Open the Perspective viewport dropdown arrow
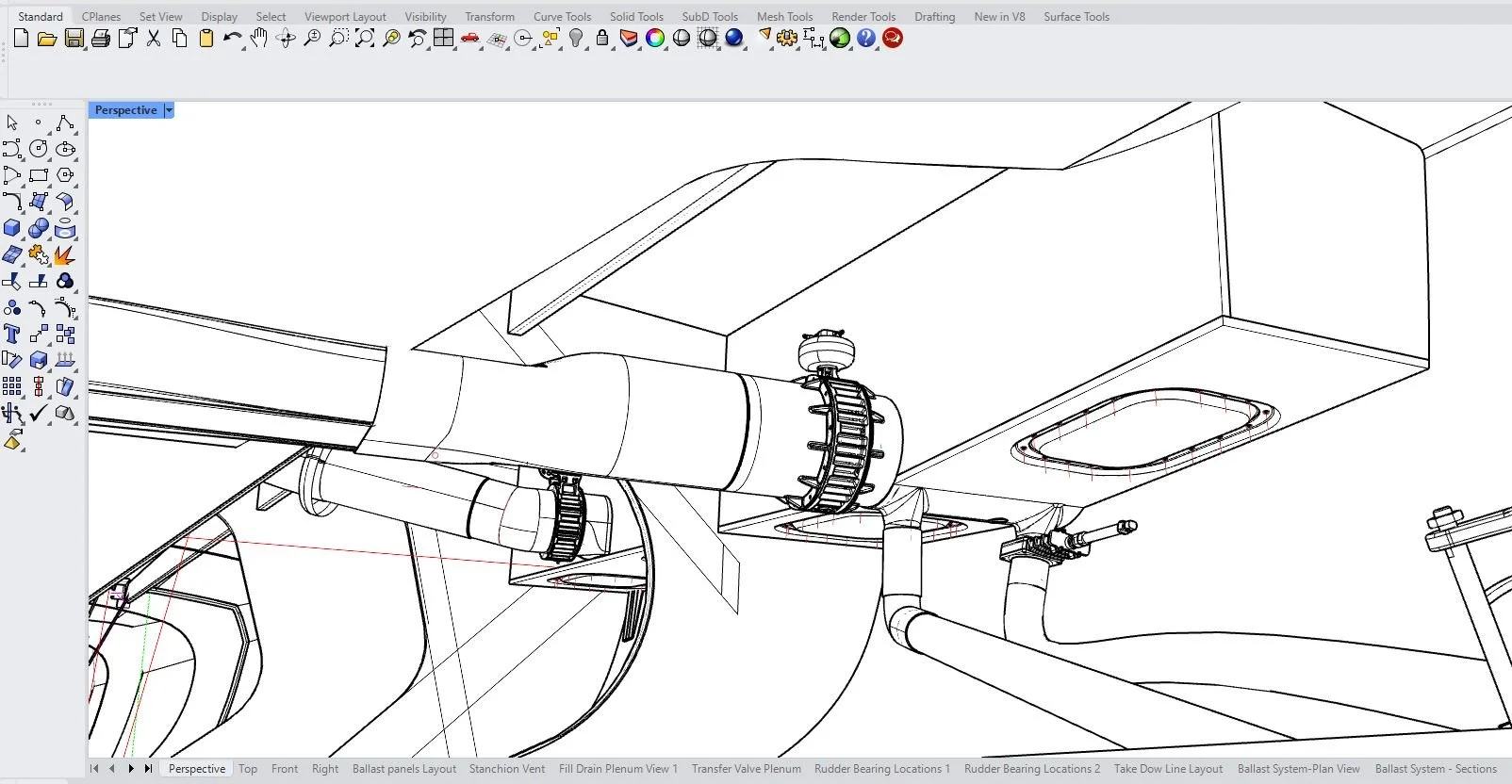The image size is (1512, 784). [x=169, y=110]
